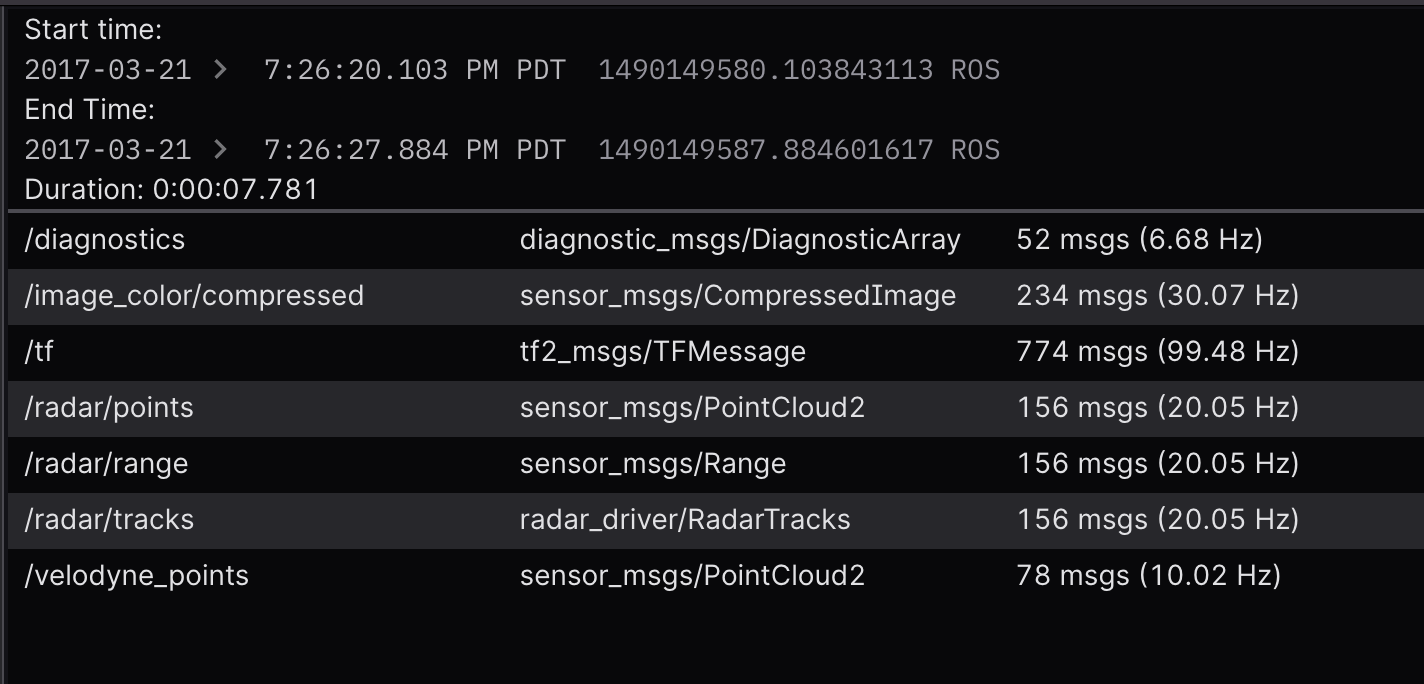
Task: Select the end ROS timestamp 1490149587.884601617
Action: coord(765,150)
